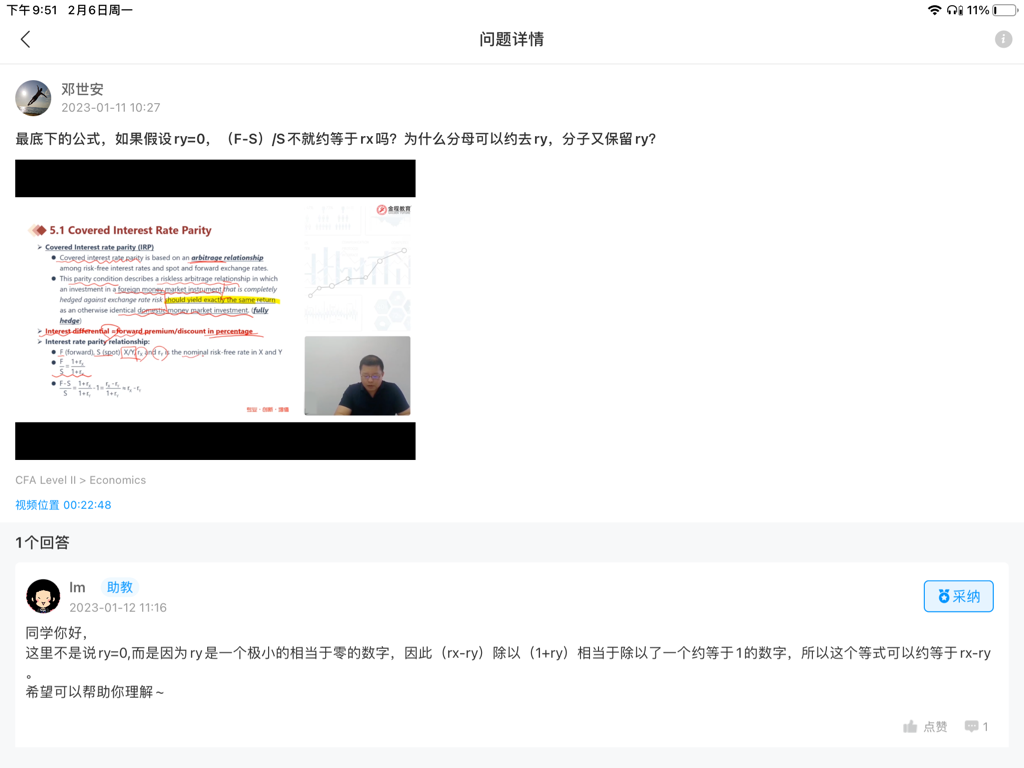Tap 邓世安's profile avatar
Screen dimensions: 1024x768
tap(33, 98)
